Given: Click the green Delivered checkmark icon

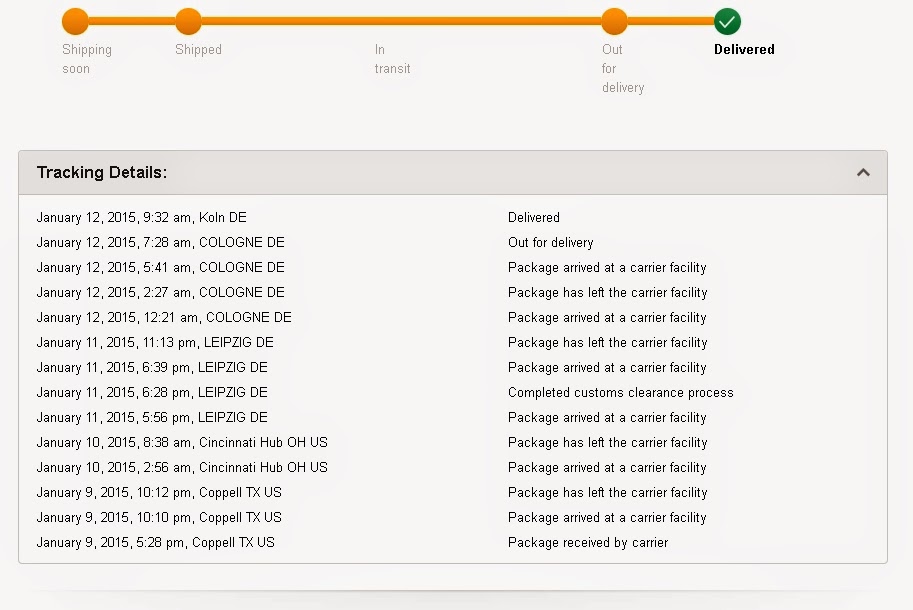Looking at the screenshot, I should (727, 21).
